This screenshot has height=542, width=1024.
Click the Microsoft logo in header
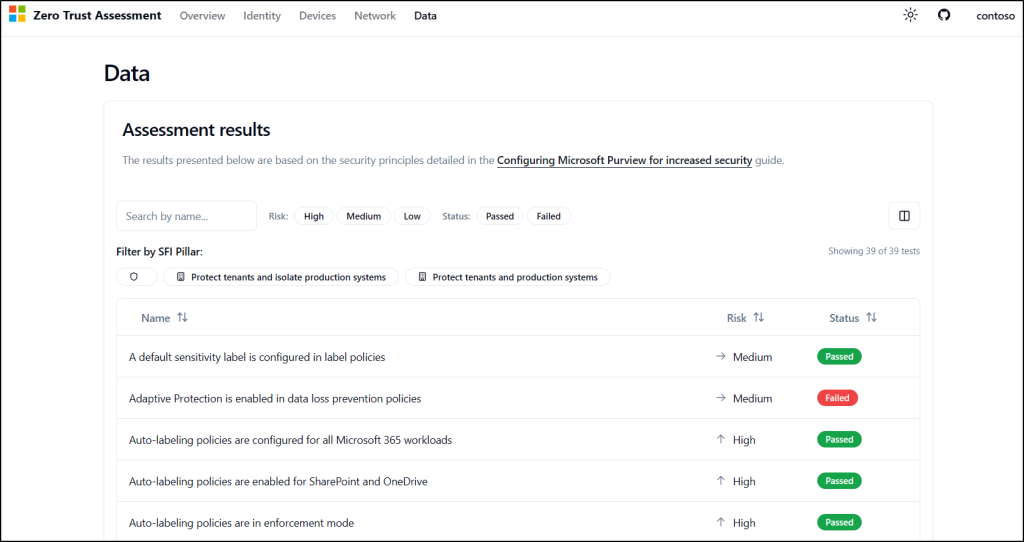[x=17, y=15]
